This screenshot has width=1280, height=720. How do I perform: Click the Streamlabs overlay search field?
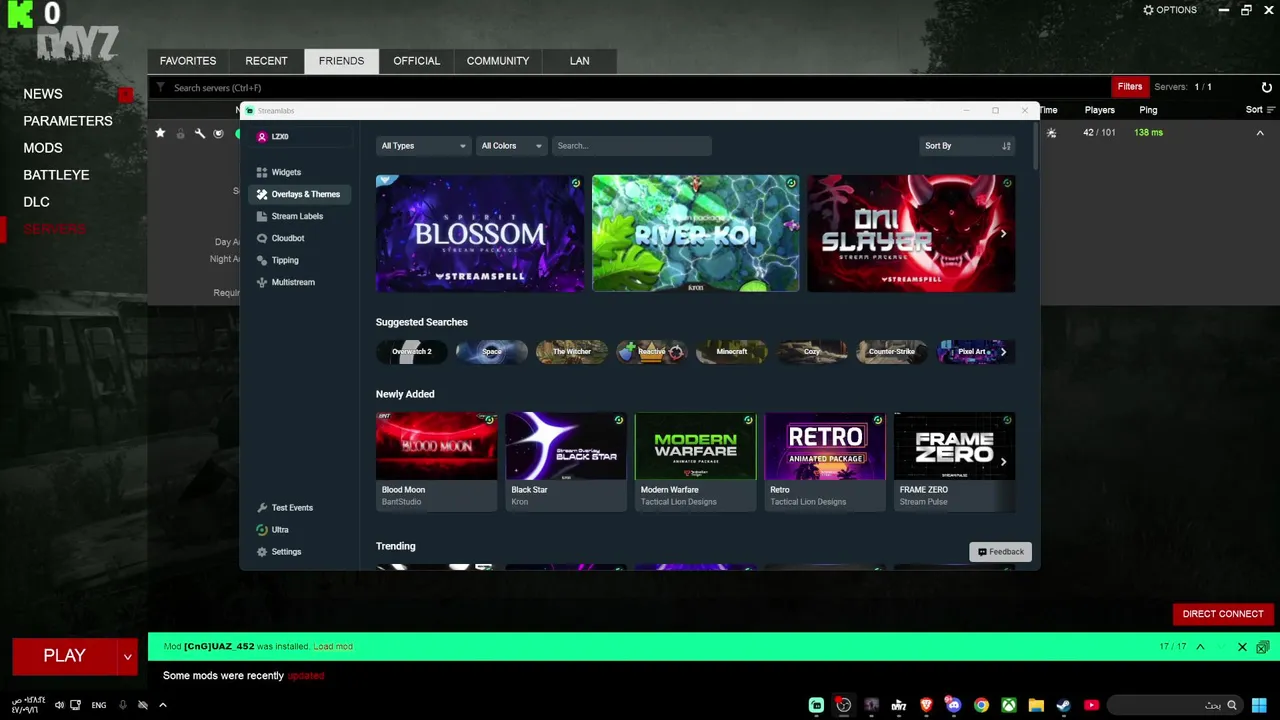click(631, 146)
